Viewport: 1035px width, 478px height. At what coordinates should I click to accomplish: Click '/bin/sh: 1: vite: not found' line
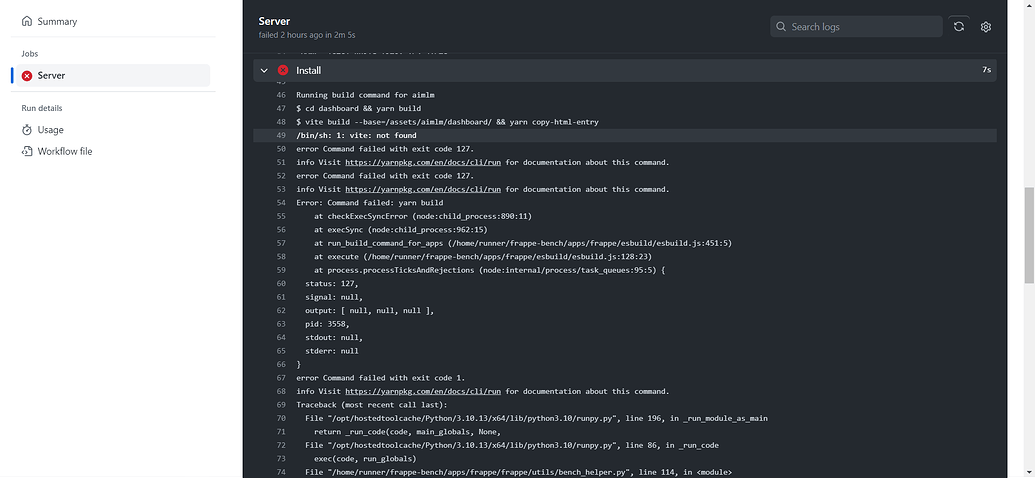click(356, 135)
